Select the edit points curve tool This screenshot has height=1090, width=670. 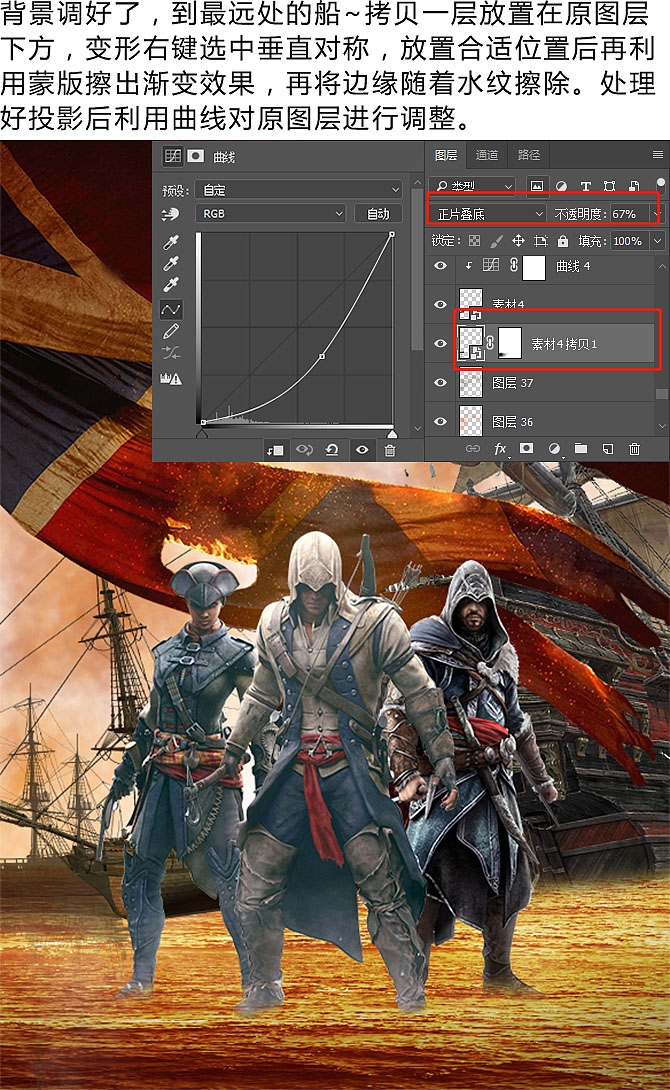pos(170,309)
